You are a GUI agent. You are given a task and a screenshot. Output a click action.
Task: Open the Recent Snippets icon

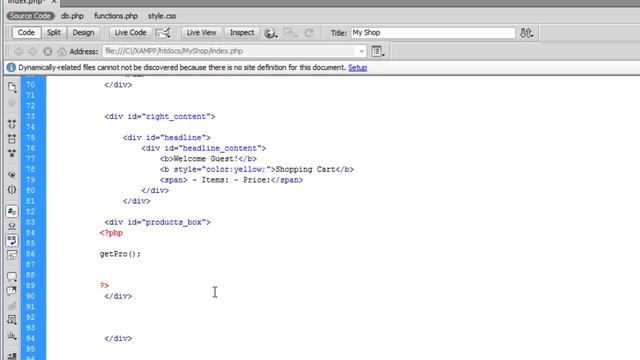(x=12, y=320)
